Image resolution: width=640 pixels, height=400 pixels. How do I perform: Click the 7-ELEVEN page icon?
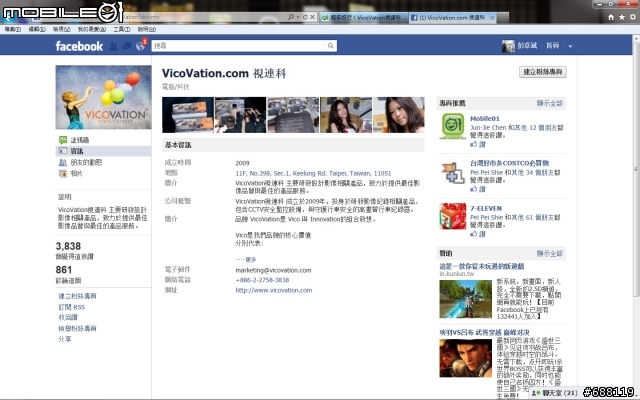pyautogui.click(x=453, y=216)
